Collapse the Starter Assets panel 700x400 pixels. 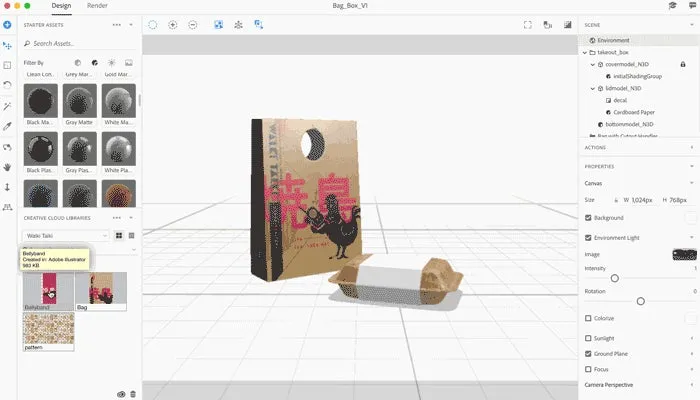[x=131, y=25]
